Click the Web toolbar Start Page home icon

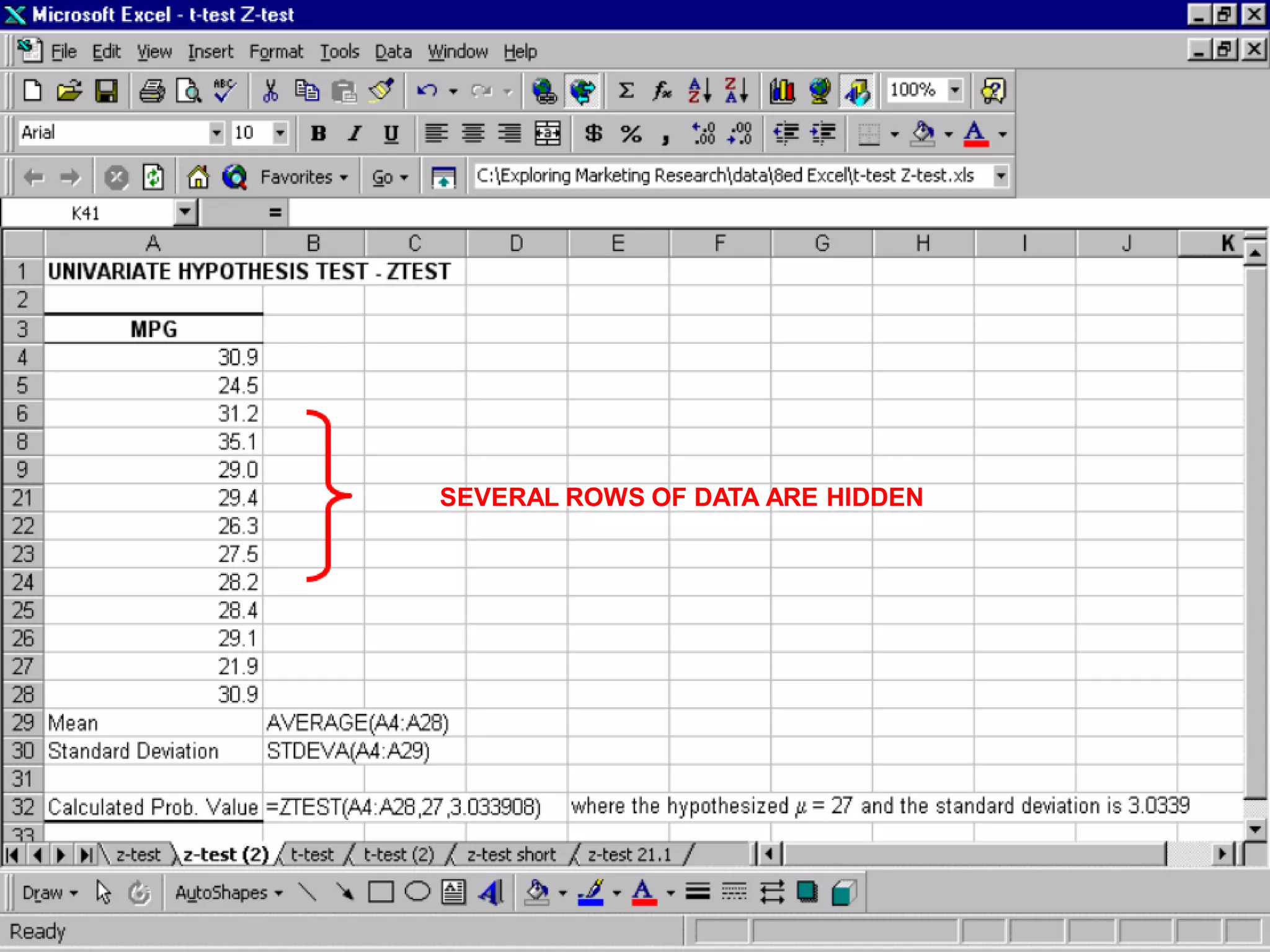click(x=198, y=177)
